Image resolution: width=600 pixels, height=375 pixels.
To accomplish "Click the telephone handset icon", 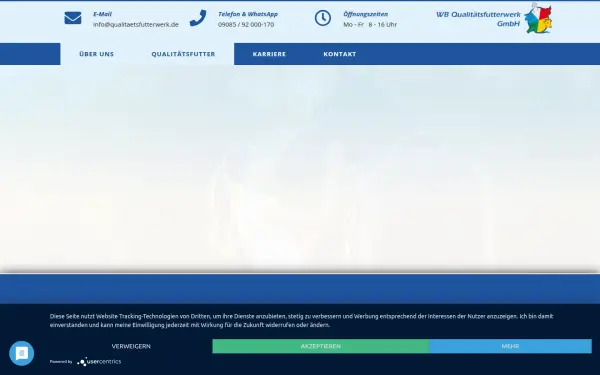I will (x=198, y=18).
